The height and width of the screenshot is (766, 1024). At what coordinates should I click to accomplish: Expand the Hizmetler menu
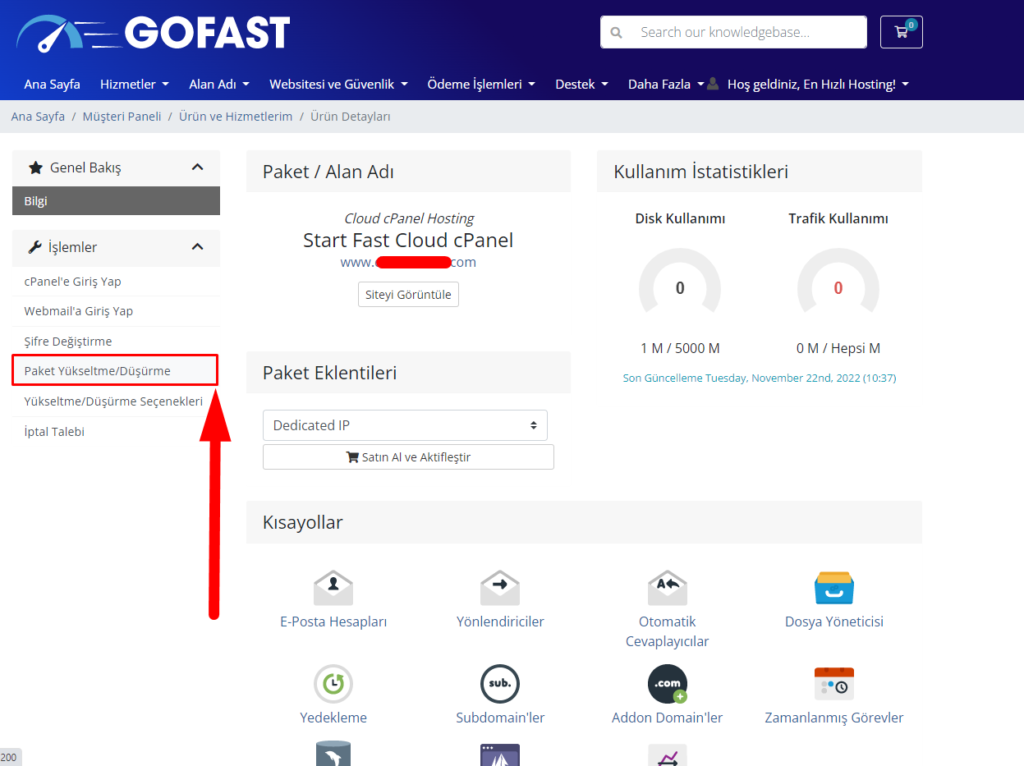click(x=134, y=85)
